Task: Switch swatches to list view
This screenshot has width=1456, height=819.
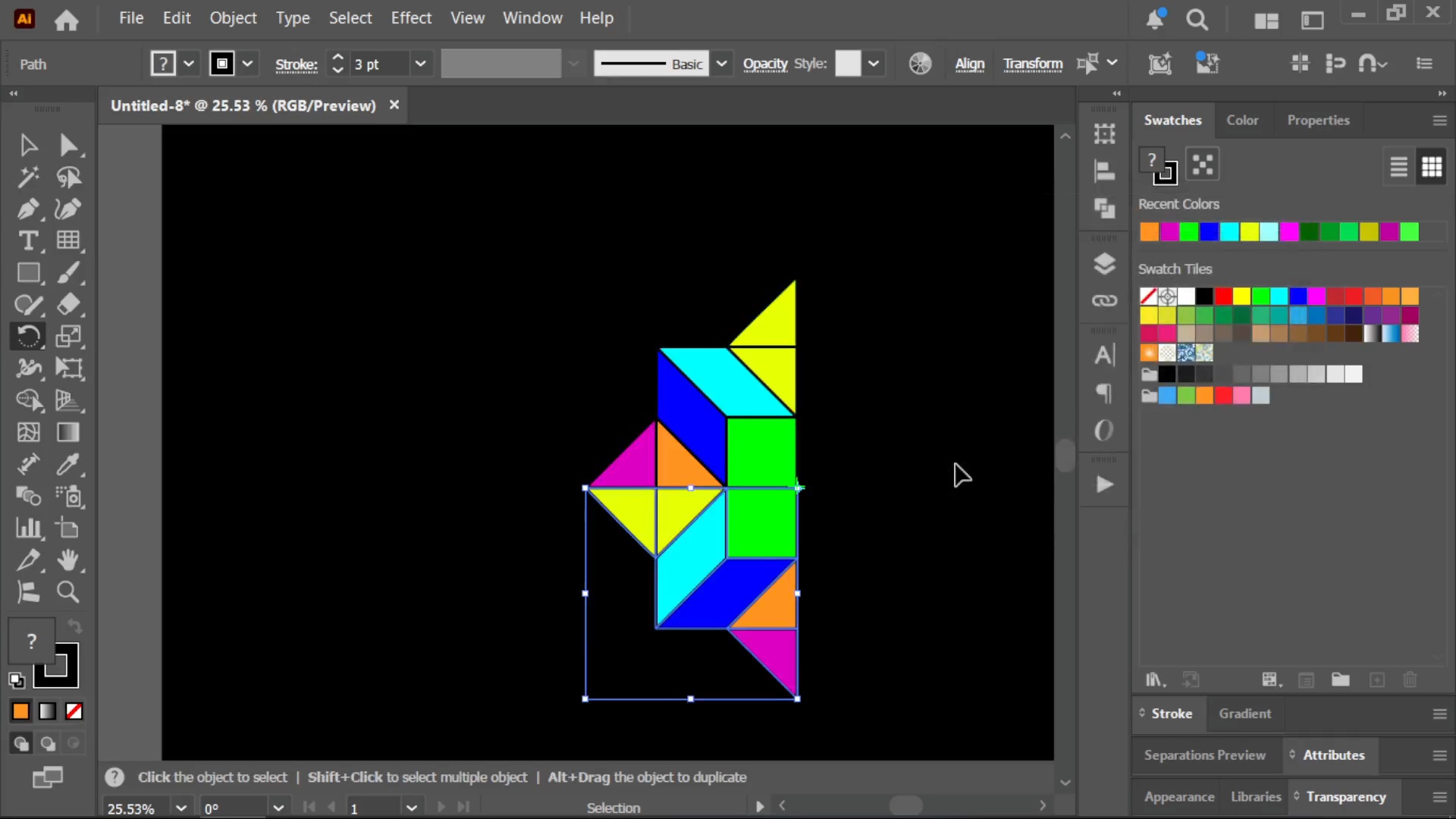Action: [1398, 166]
